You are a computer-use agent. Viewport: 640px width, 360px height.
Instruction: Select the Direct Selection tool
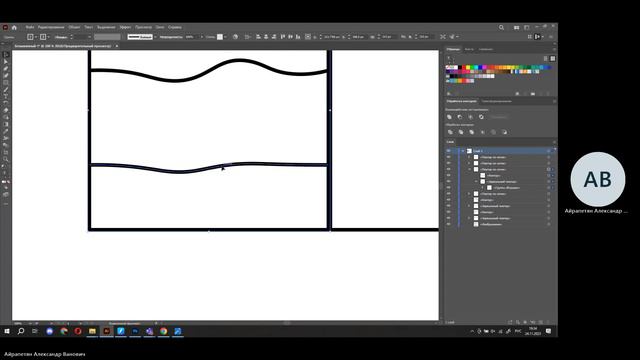tap(6, 62)
